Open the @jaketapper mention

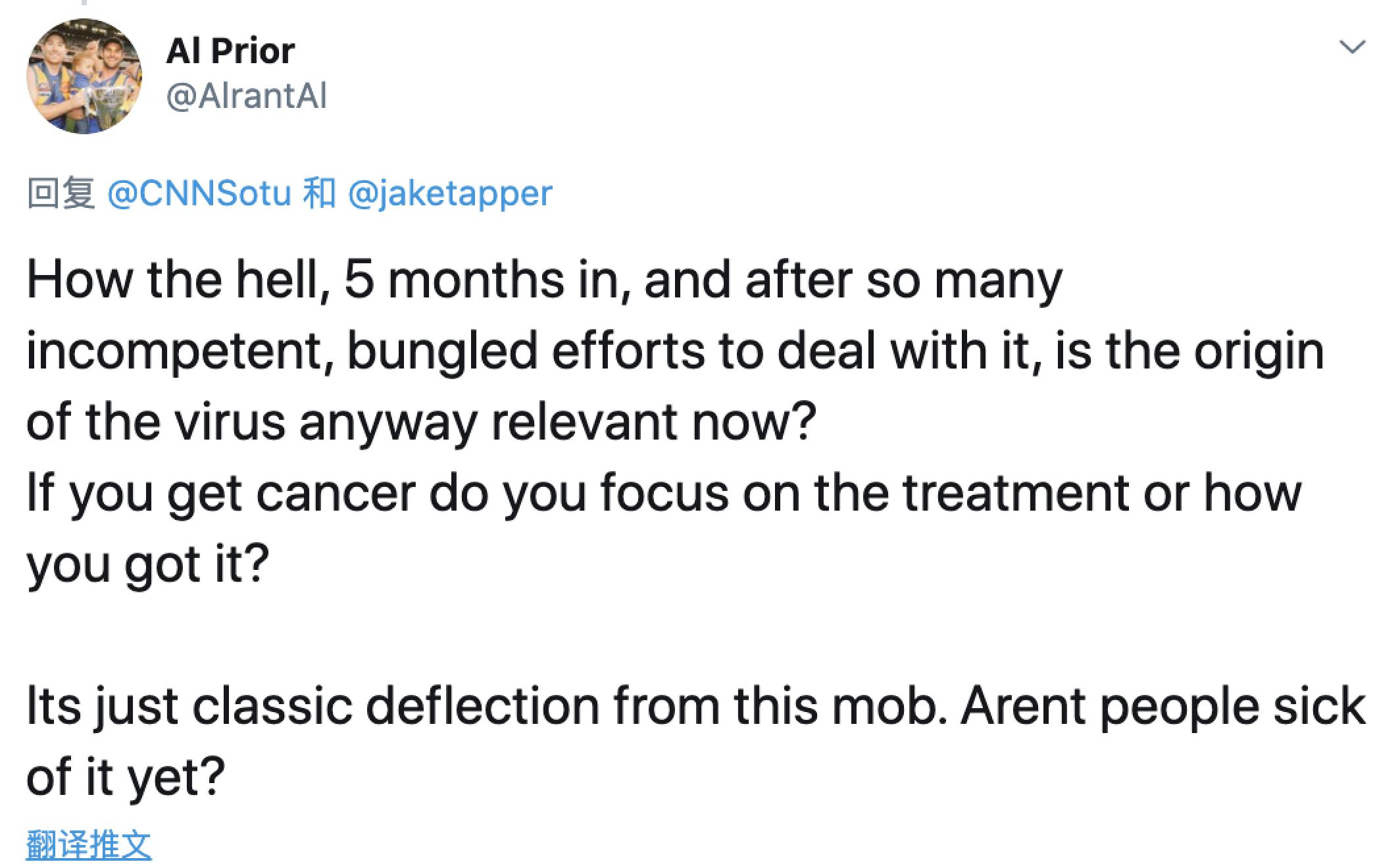point(449,194)
